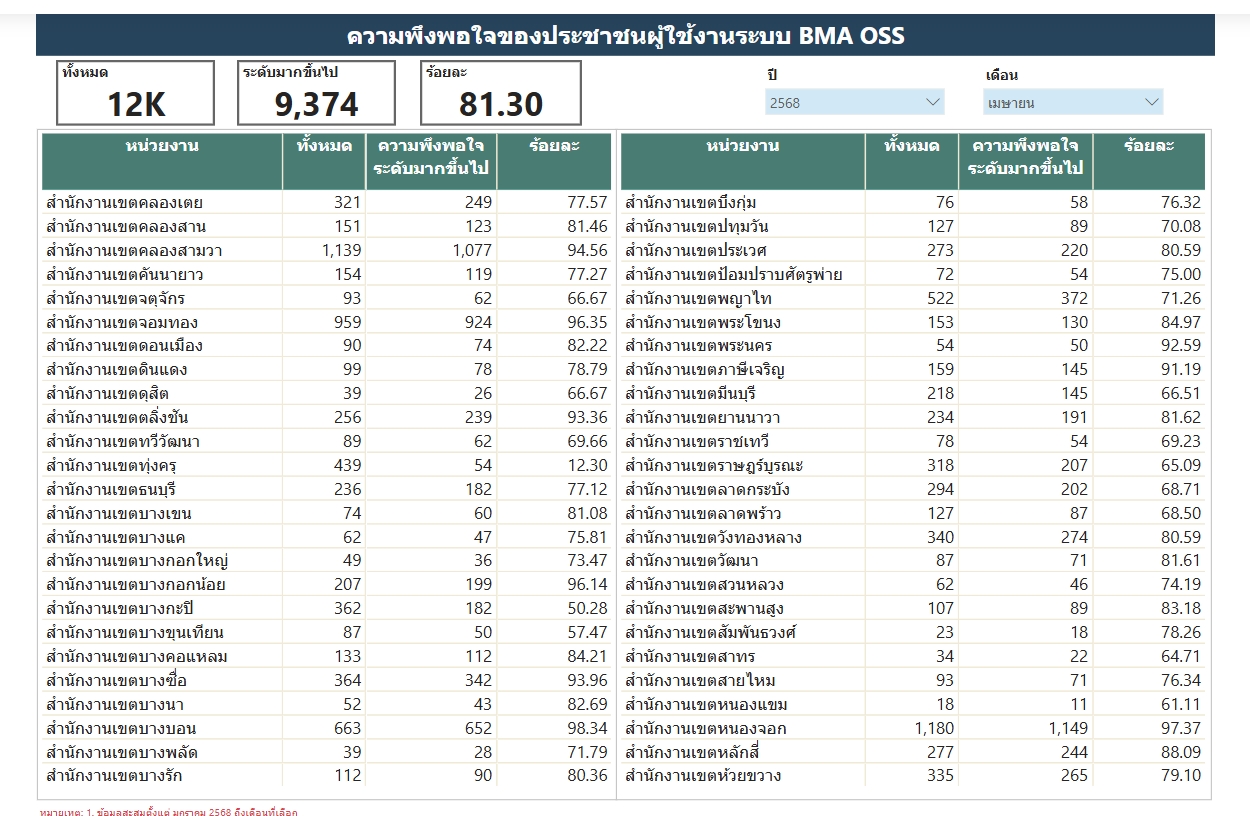Select the row สำนักงานเขตบางซื่อ
Screen dimensions: 1250x816
pyautogui.click(x=326, y=680)
